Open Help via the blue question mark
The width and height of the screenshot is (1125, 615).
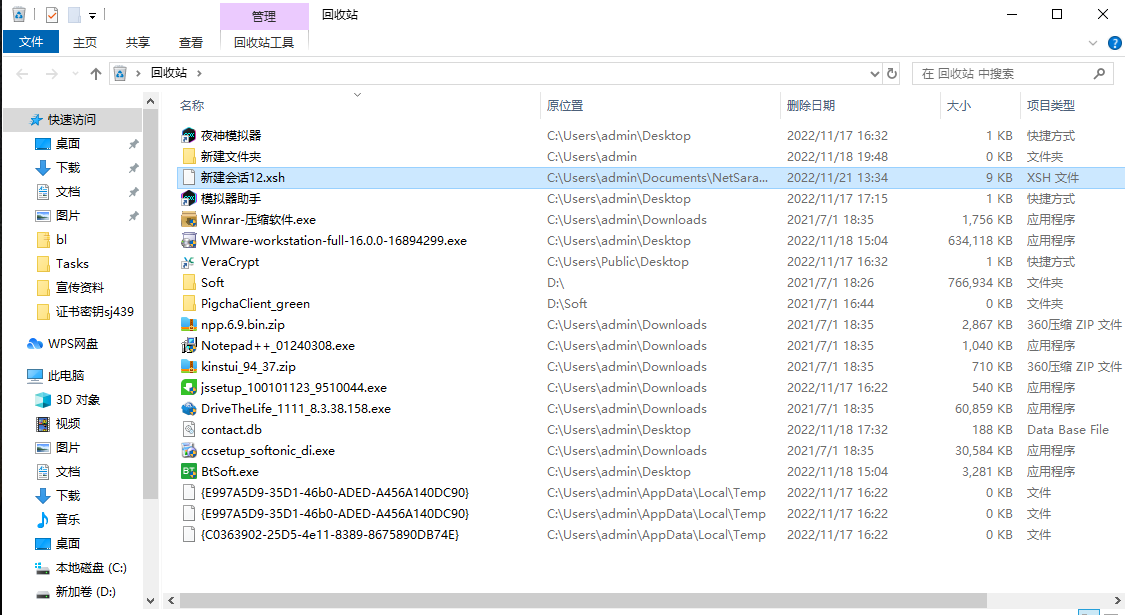click(x=1114, y=42)
